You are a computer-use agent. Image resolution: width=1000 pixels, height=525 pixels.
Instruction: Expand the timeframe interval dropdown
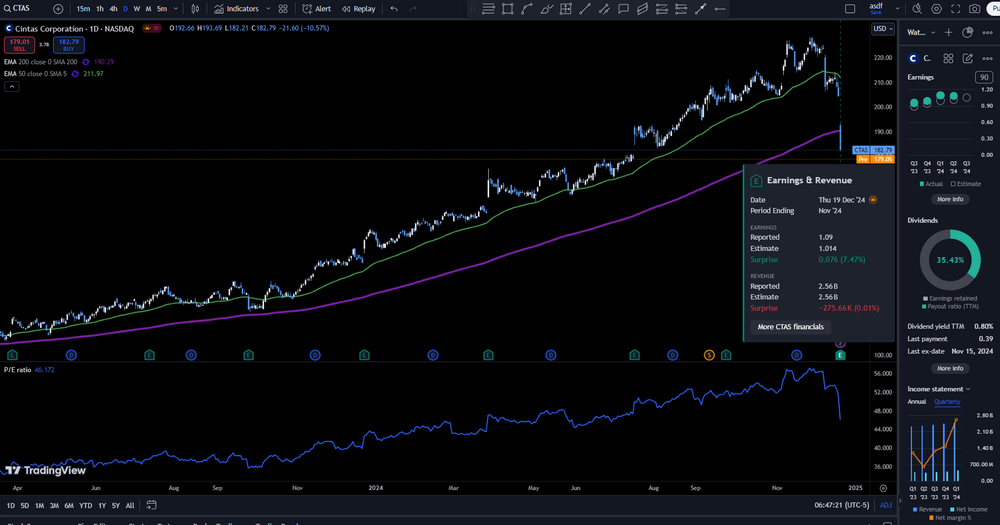176,9
